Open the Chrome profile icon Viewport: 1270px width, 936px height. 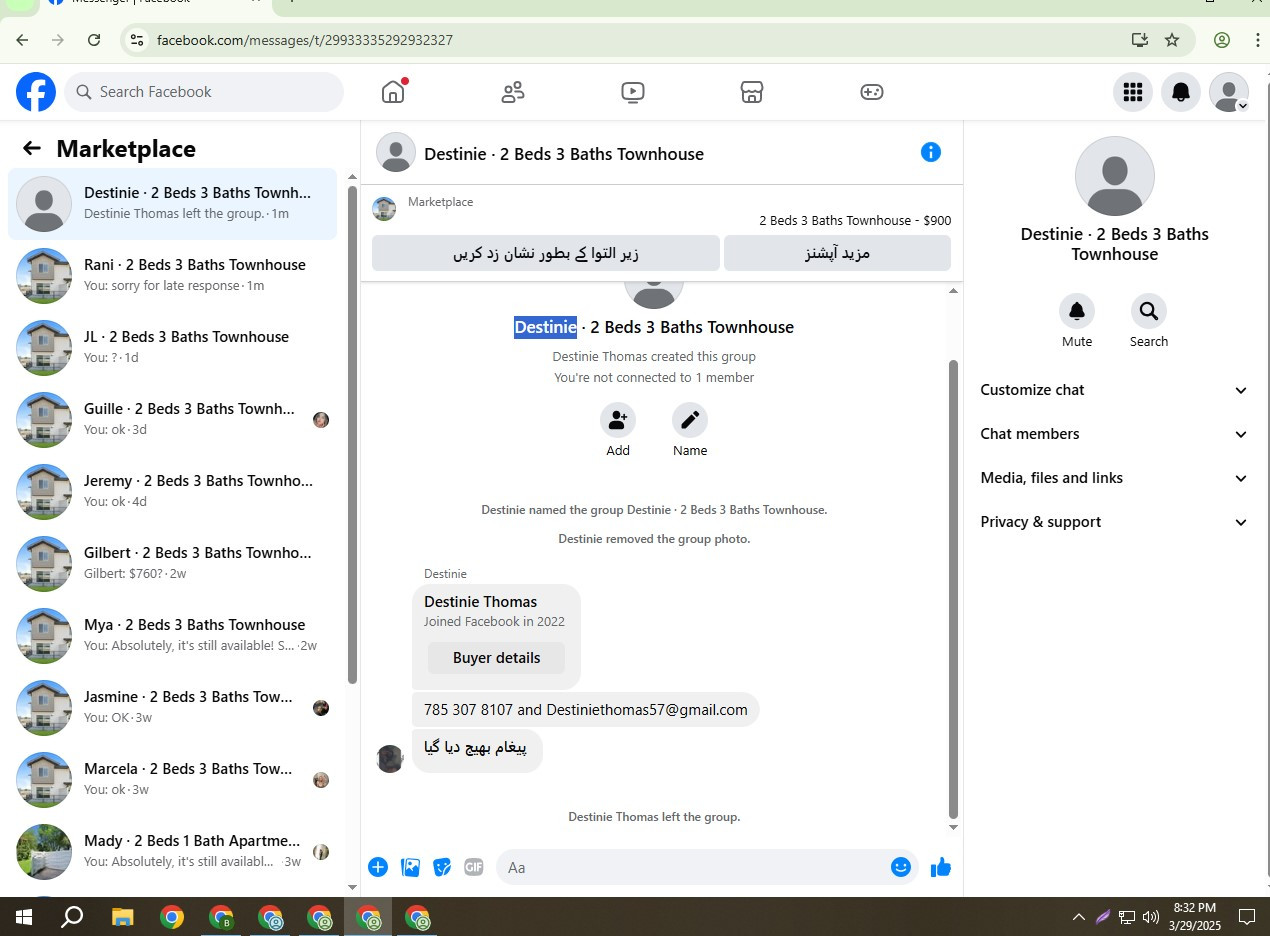pos(1222,40)
